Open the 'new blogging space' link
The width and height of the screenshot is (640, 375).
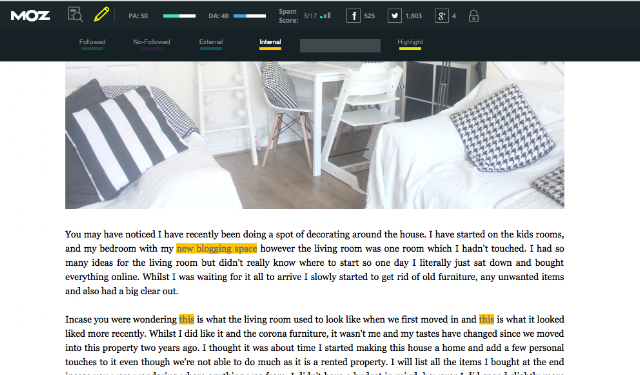(217, 249)
